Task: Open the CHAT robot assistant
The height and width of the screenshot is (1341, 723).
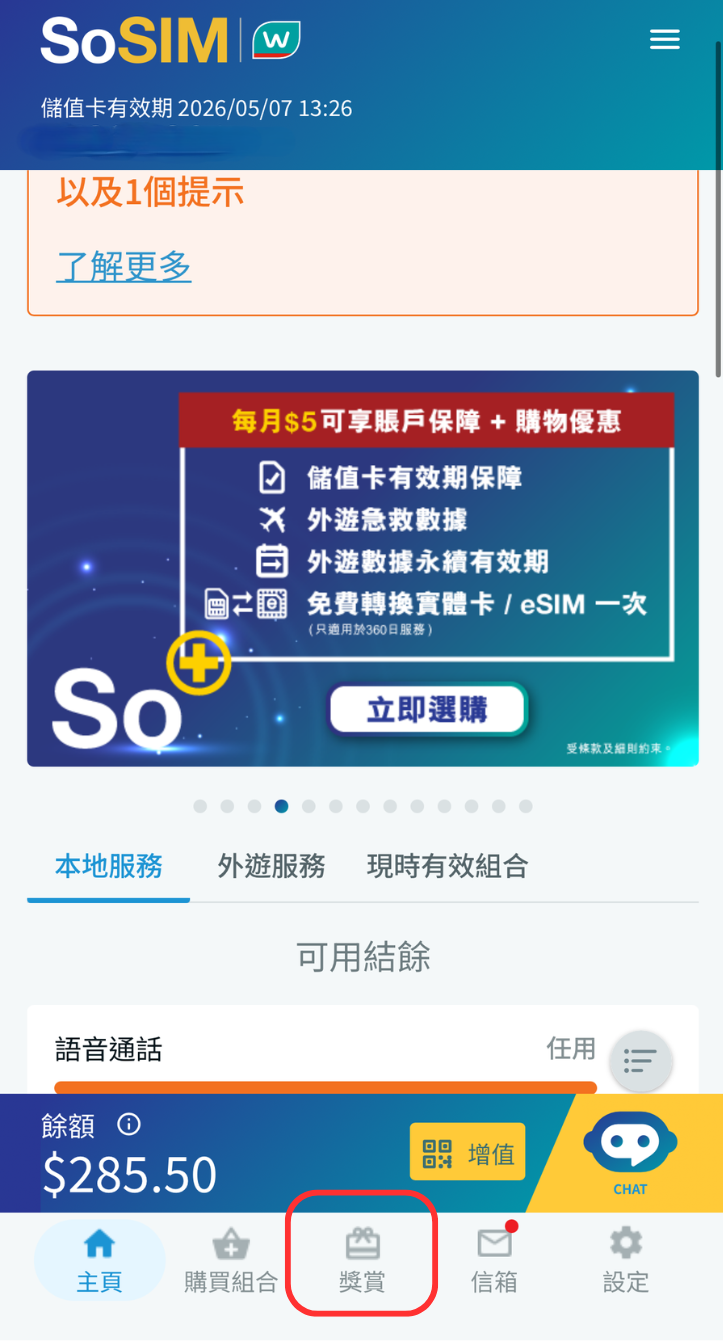Action: [x=630, y=1152]
